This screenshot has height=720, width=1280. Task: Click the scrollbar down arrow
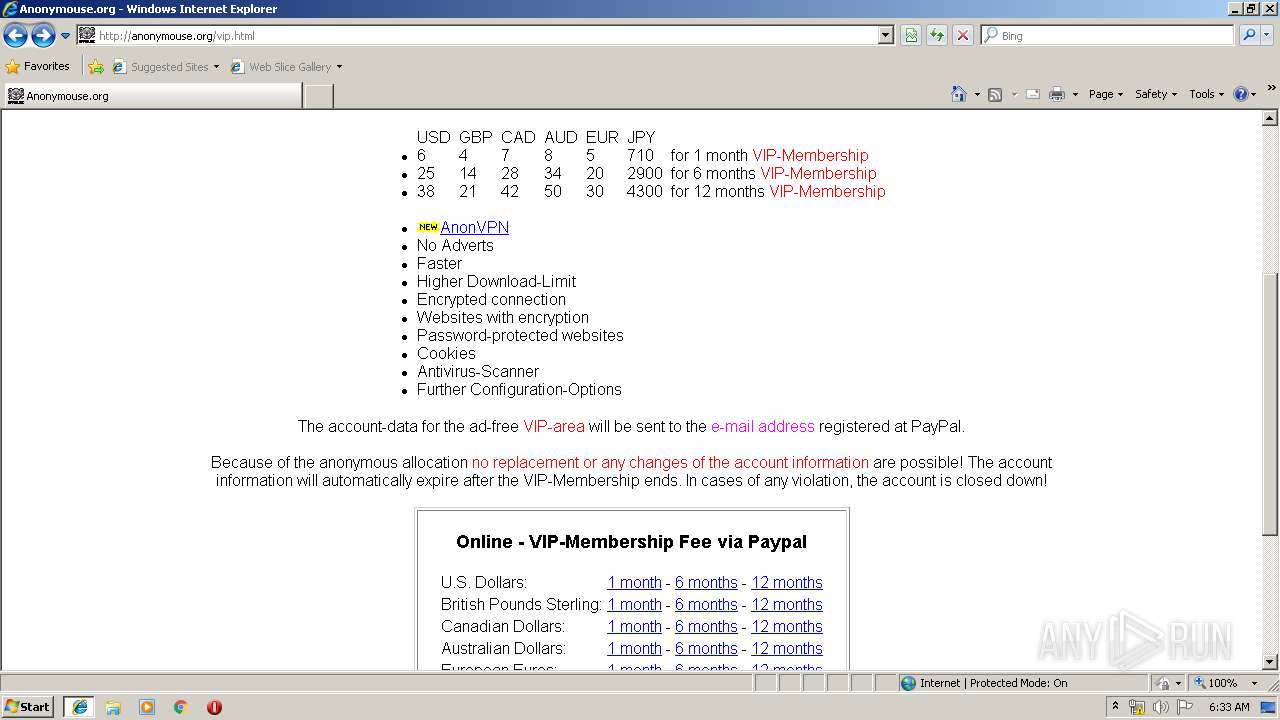click(1270, 662)
